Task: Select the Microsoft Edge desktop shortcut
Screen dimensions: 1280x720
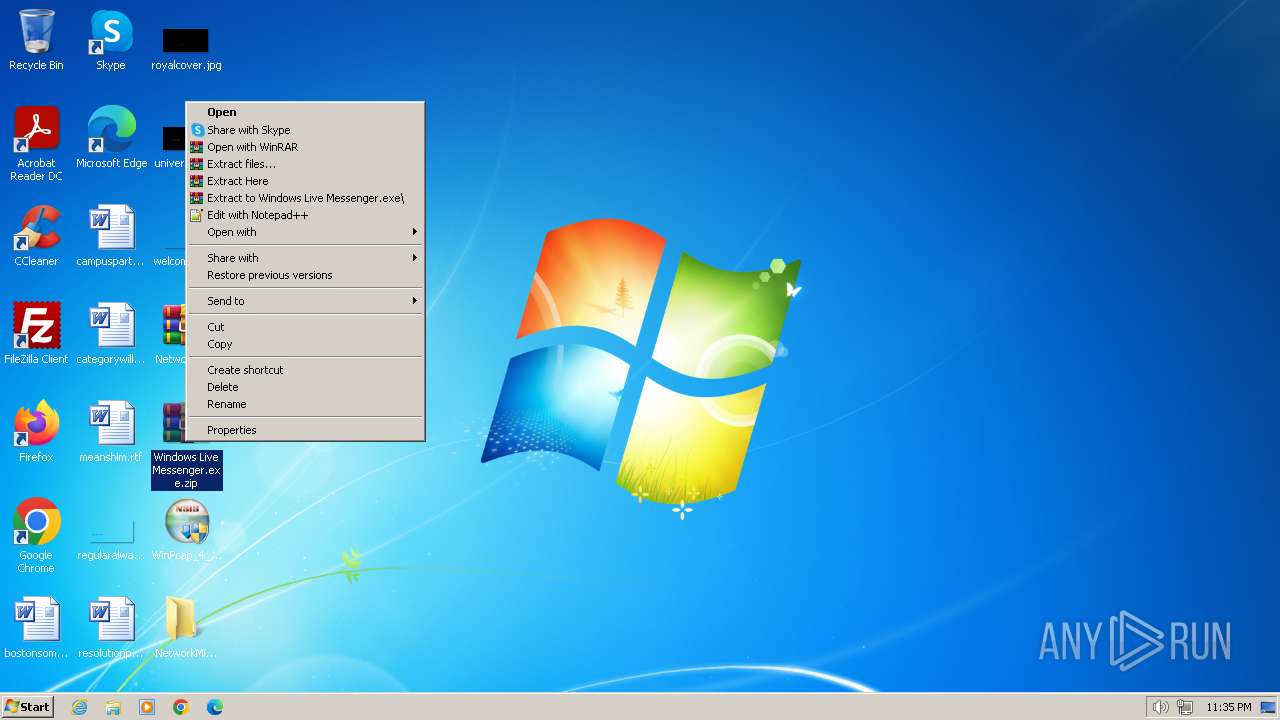Action: click(111, 138)
